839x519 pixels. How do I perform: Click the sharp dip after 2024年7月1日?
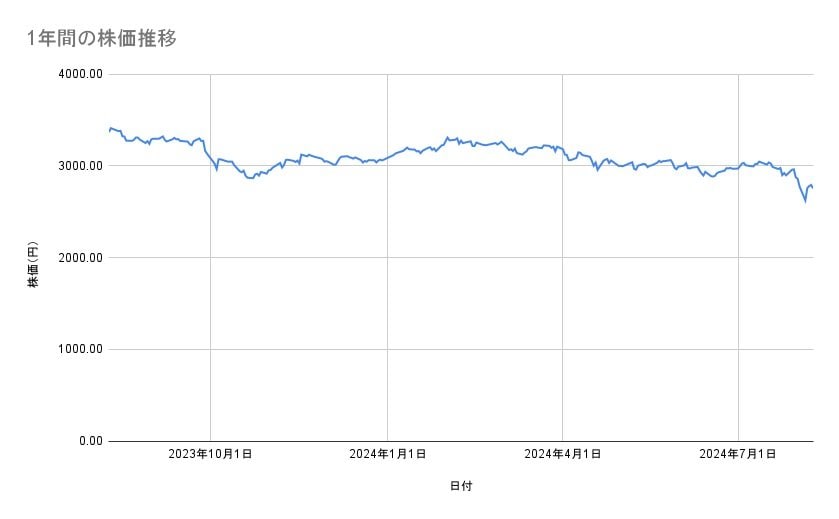805,200
